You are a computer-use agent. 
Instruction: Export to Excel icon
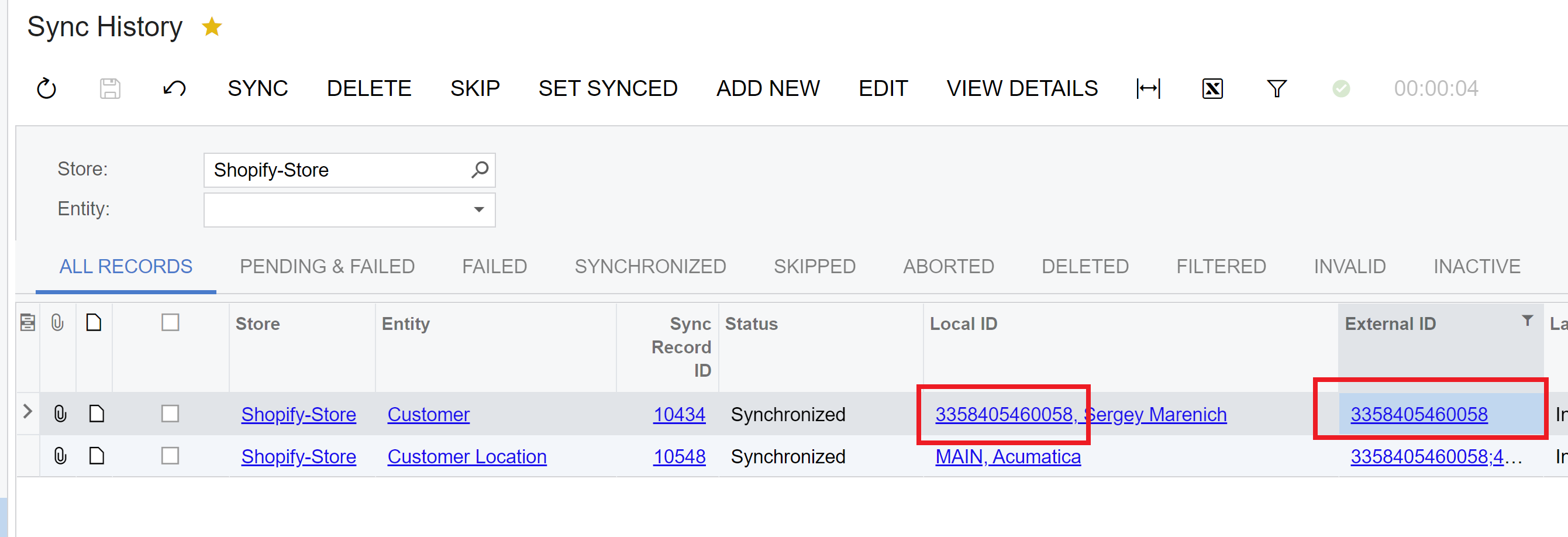pos(1212,89)
